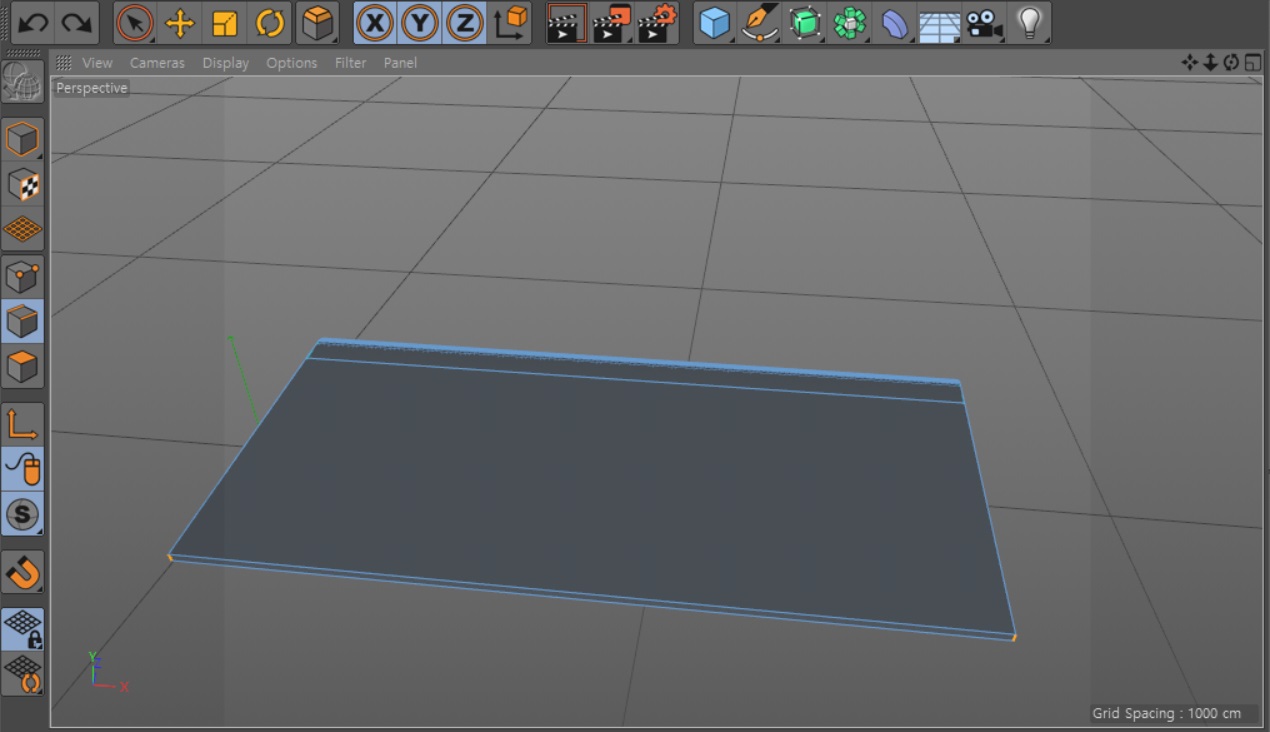Enable snap with the magnet icon
The image size is (1270, 732).
tap(22, 573)
